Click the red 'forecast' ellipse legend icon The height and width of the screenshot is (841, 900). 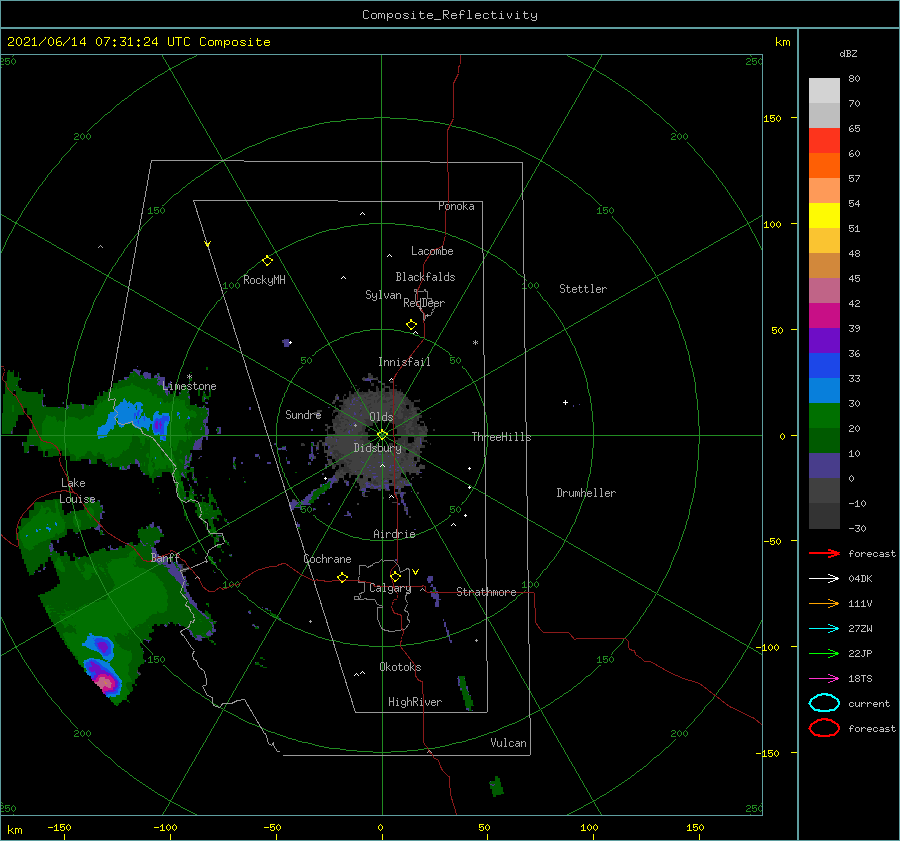824,728
